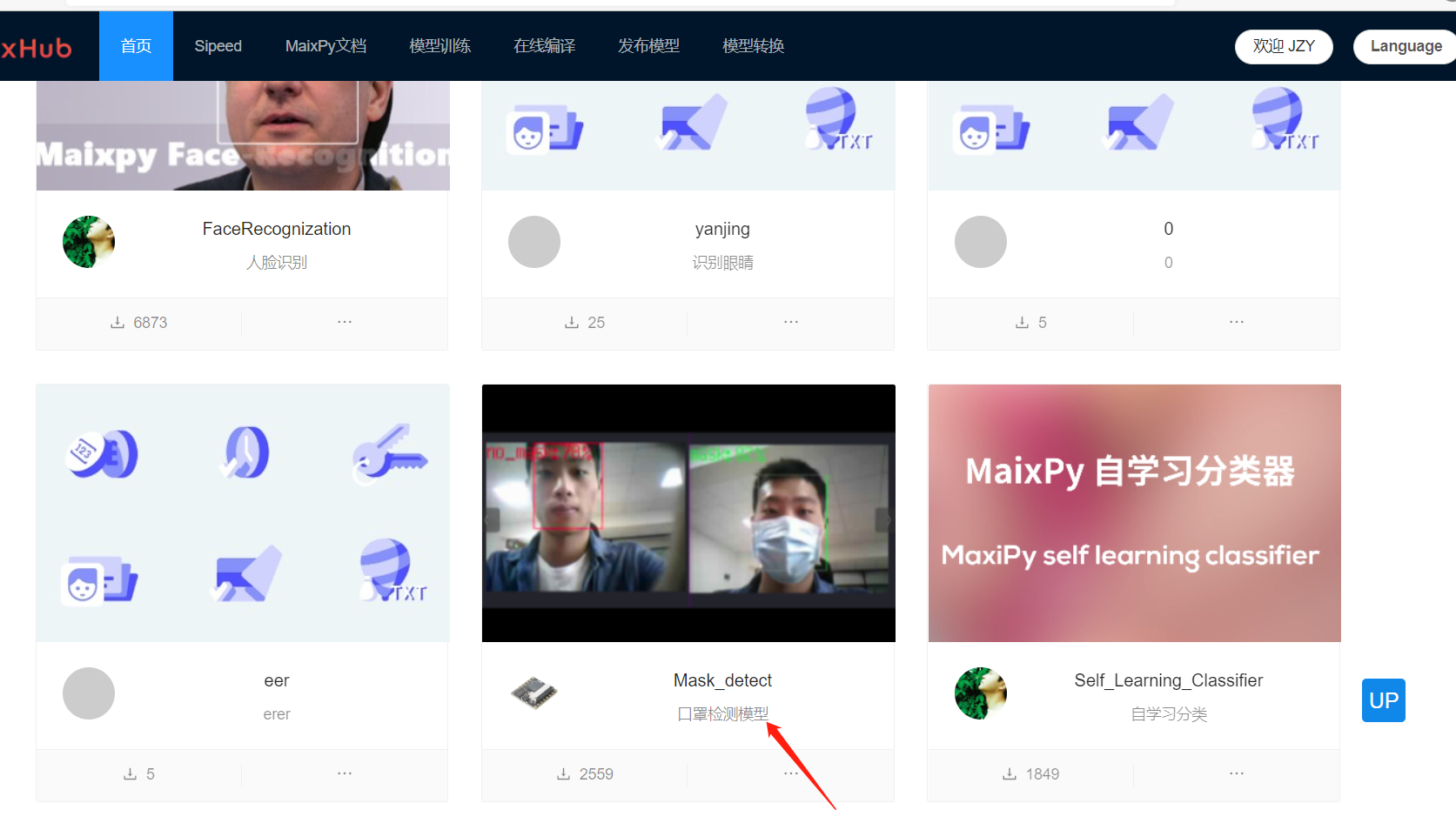Switch to the Sipeed tab
1456x830 pixels.
pyautogui.click(x=218, y=46)
